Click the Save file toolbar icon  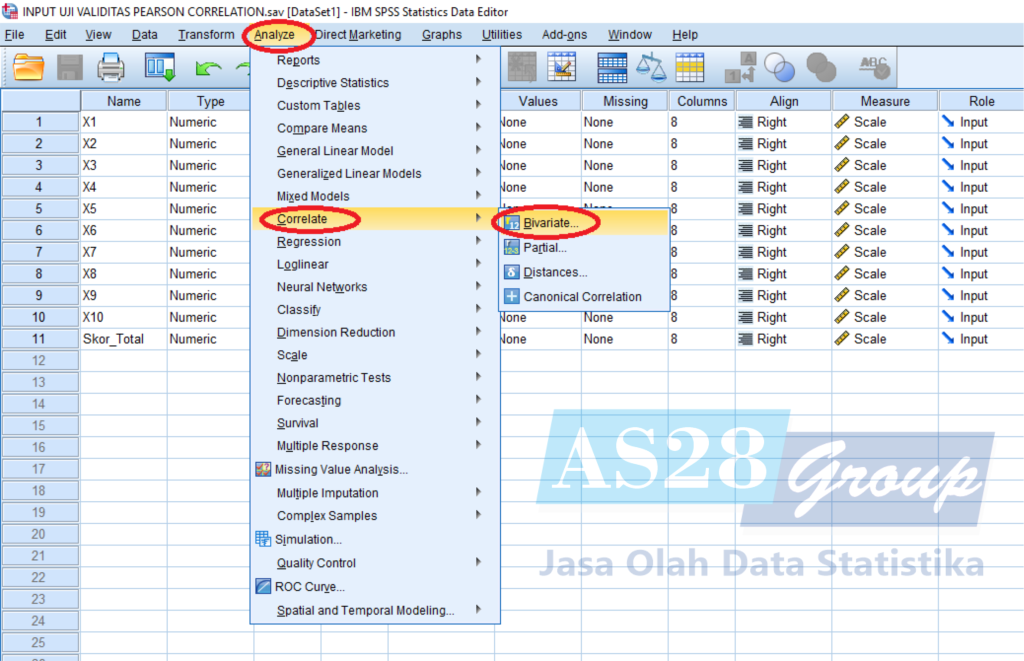click(70, 67)
